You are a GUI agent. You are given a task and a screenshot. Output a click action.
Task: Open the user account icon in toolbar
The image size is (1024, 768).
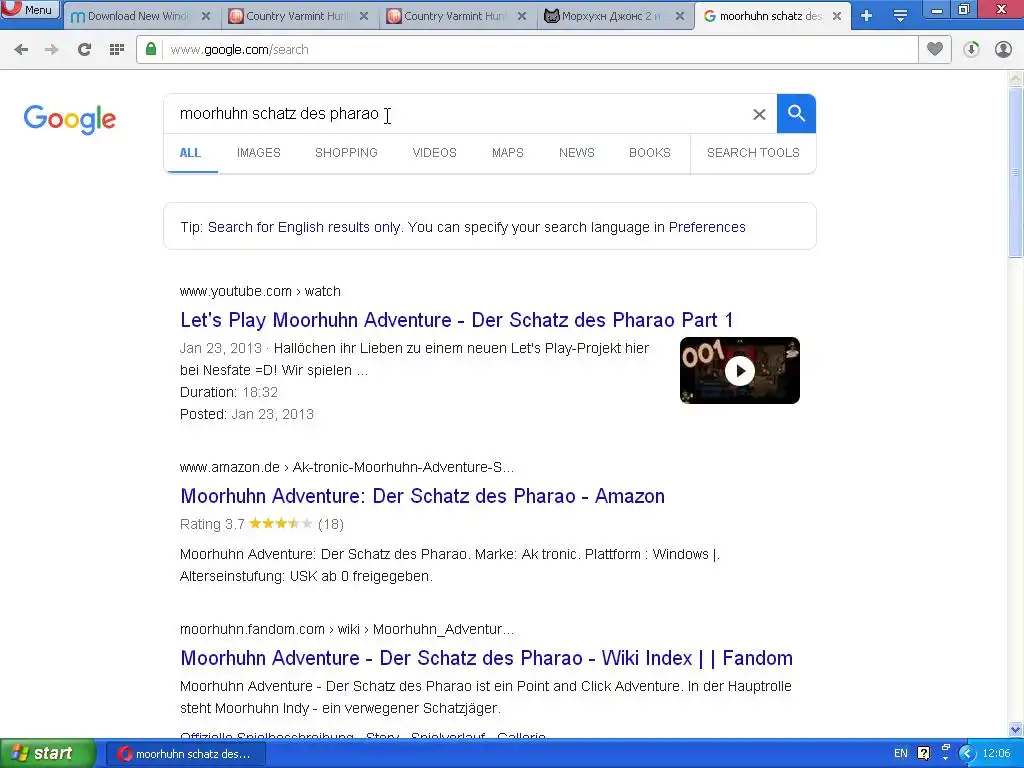1003,50
